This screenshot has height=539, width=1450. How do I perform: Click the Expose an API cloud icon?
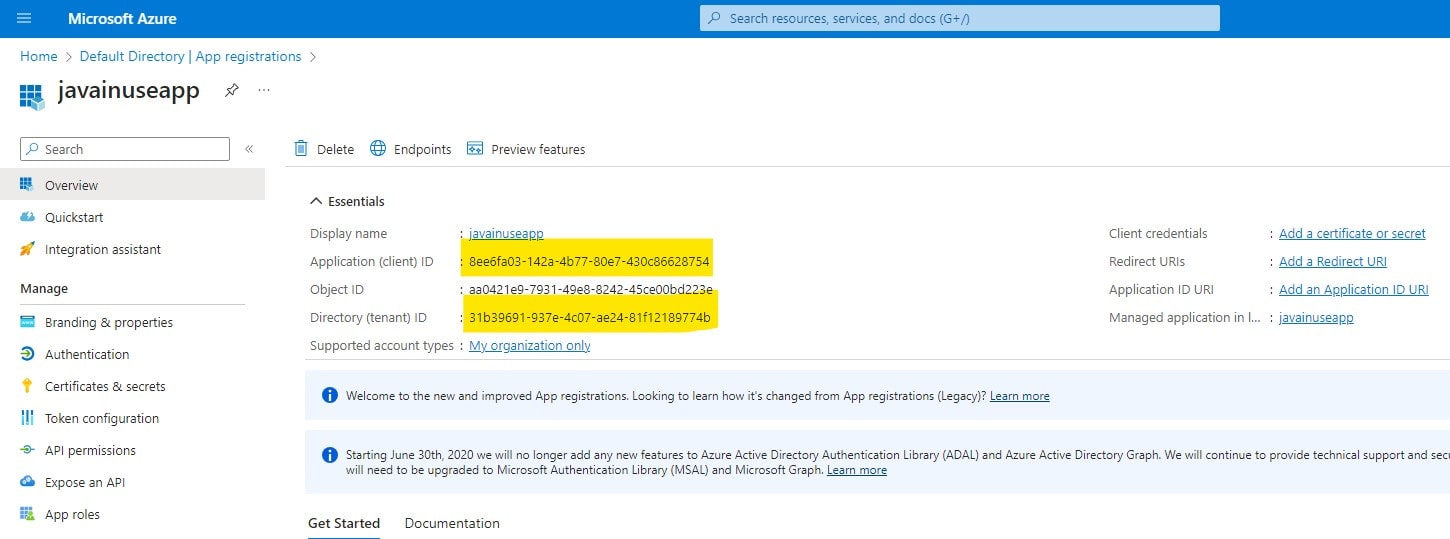27,482
